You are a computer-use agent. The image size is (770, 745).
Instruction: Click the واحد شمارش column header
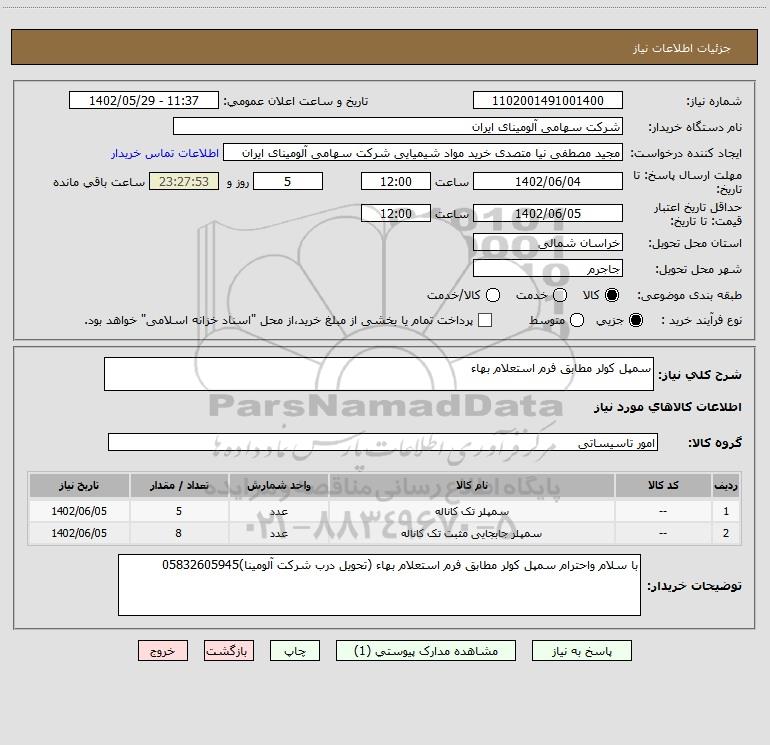(278, 485)
